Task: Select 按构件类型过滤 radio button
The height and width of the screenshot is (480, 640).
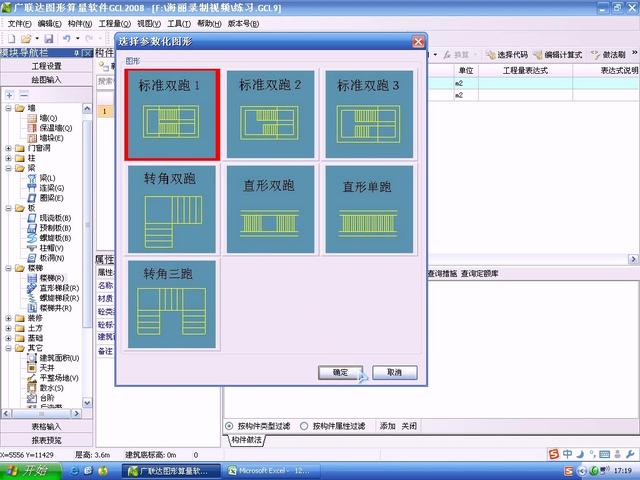Action: [x=231, y=425]
